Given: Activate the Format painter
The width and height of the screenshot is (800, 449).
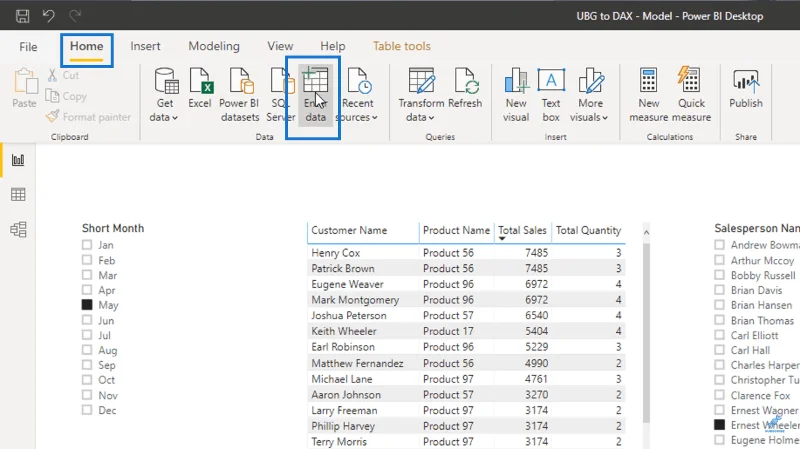Looking at the screenshot, I should [89, 117].
